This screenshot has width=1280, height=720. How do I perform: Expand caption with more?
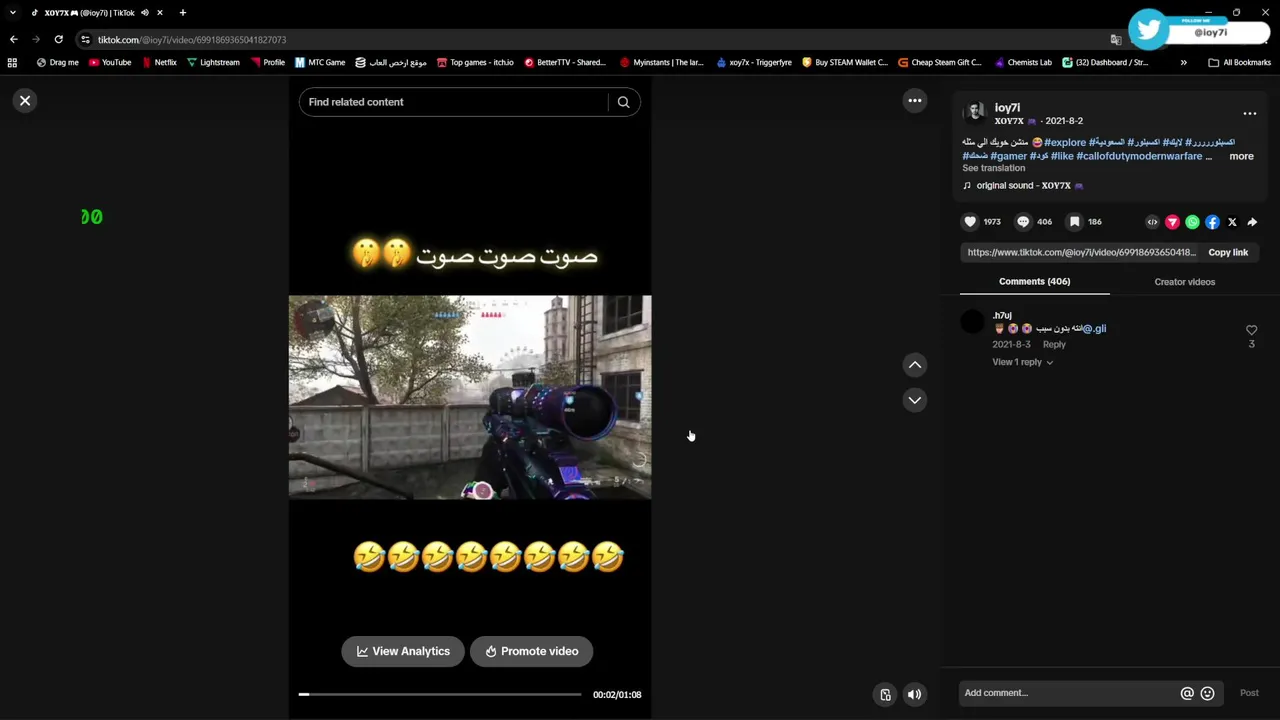pyautogui.click(x=1241, y=156)
